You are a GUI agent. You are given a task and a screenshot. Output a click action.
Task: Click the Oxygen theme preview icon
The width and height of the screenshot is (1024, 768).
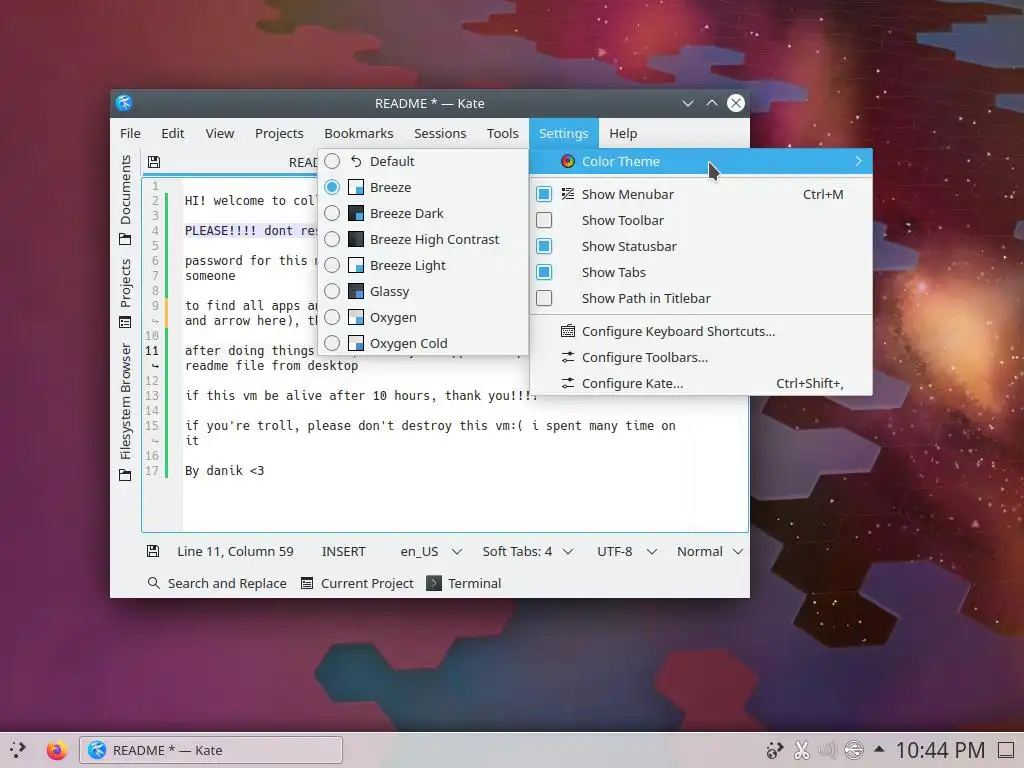click(356, 317)
